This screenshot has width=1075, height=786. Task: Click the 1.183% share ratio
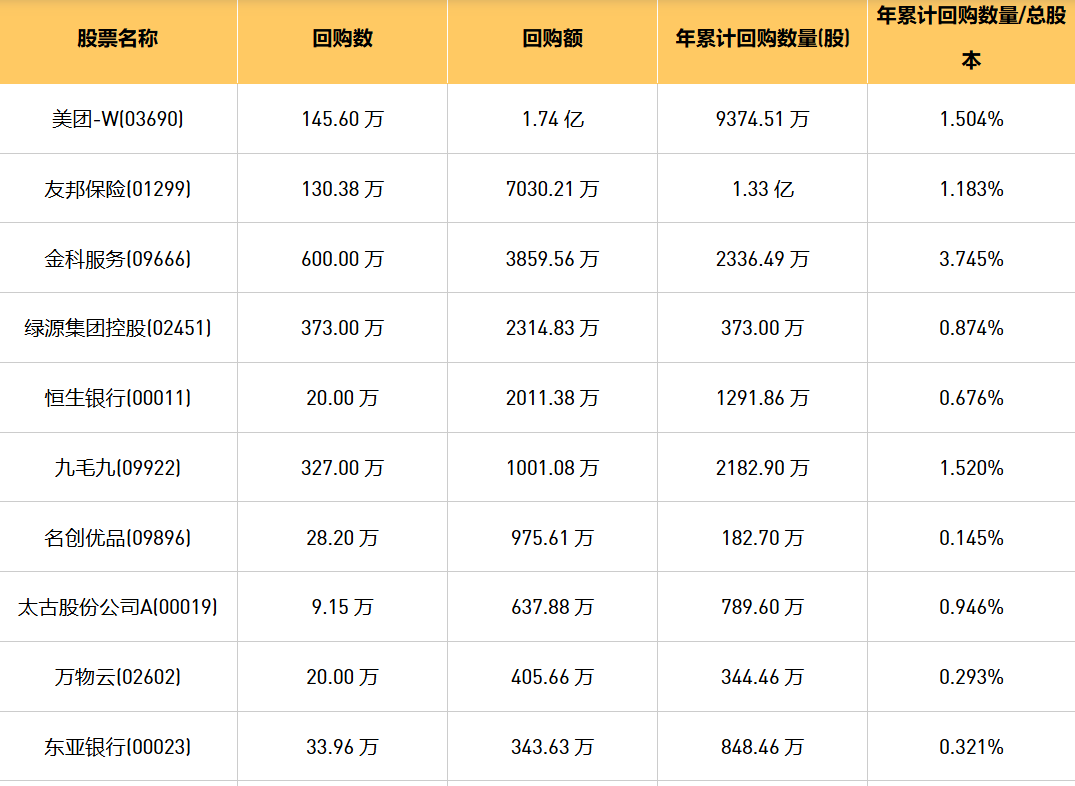[x=971, y=189]
